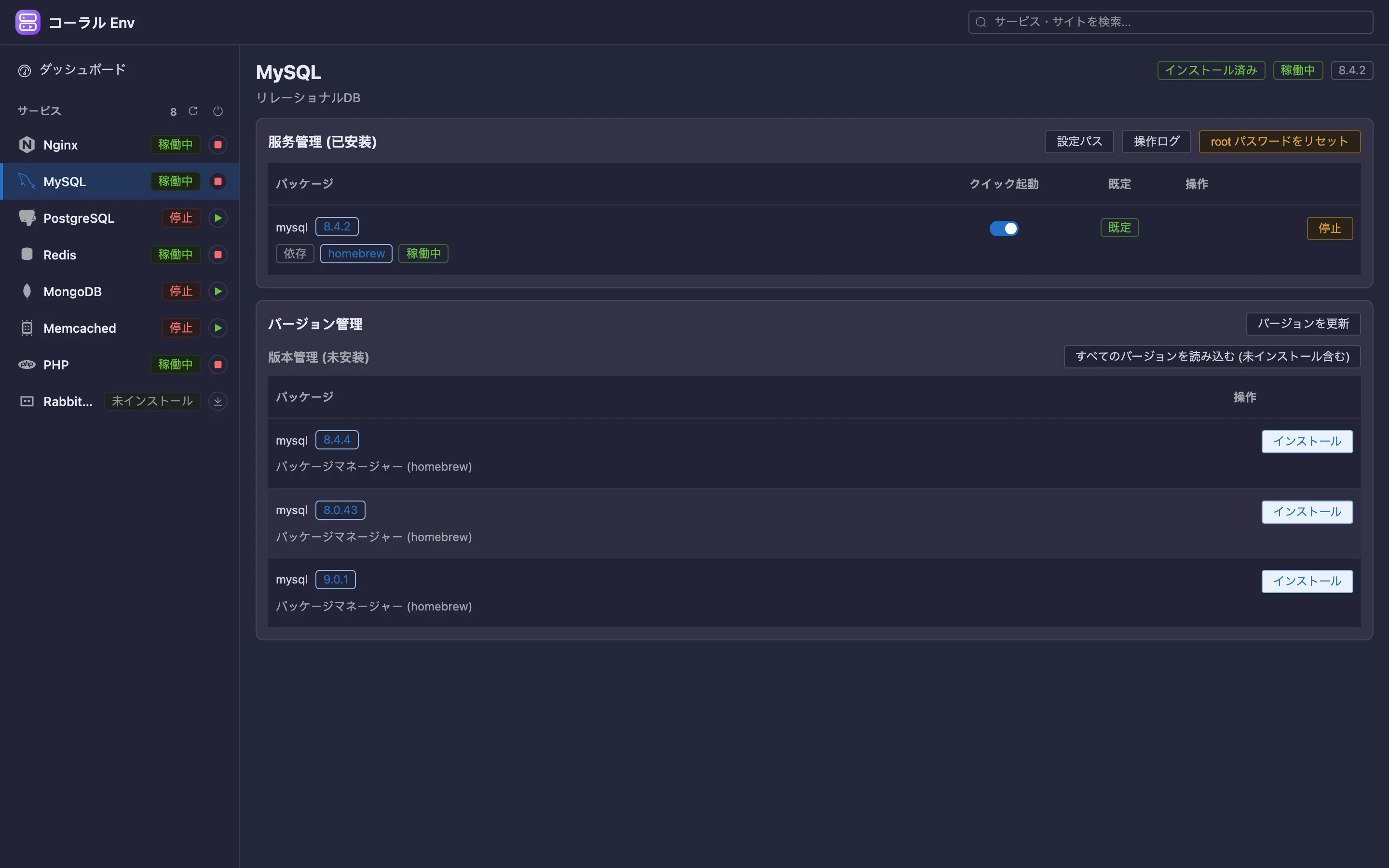Stop Nginx with its red stop icon

pos(218,145)
